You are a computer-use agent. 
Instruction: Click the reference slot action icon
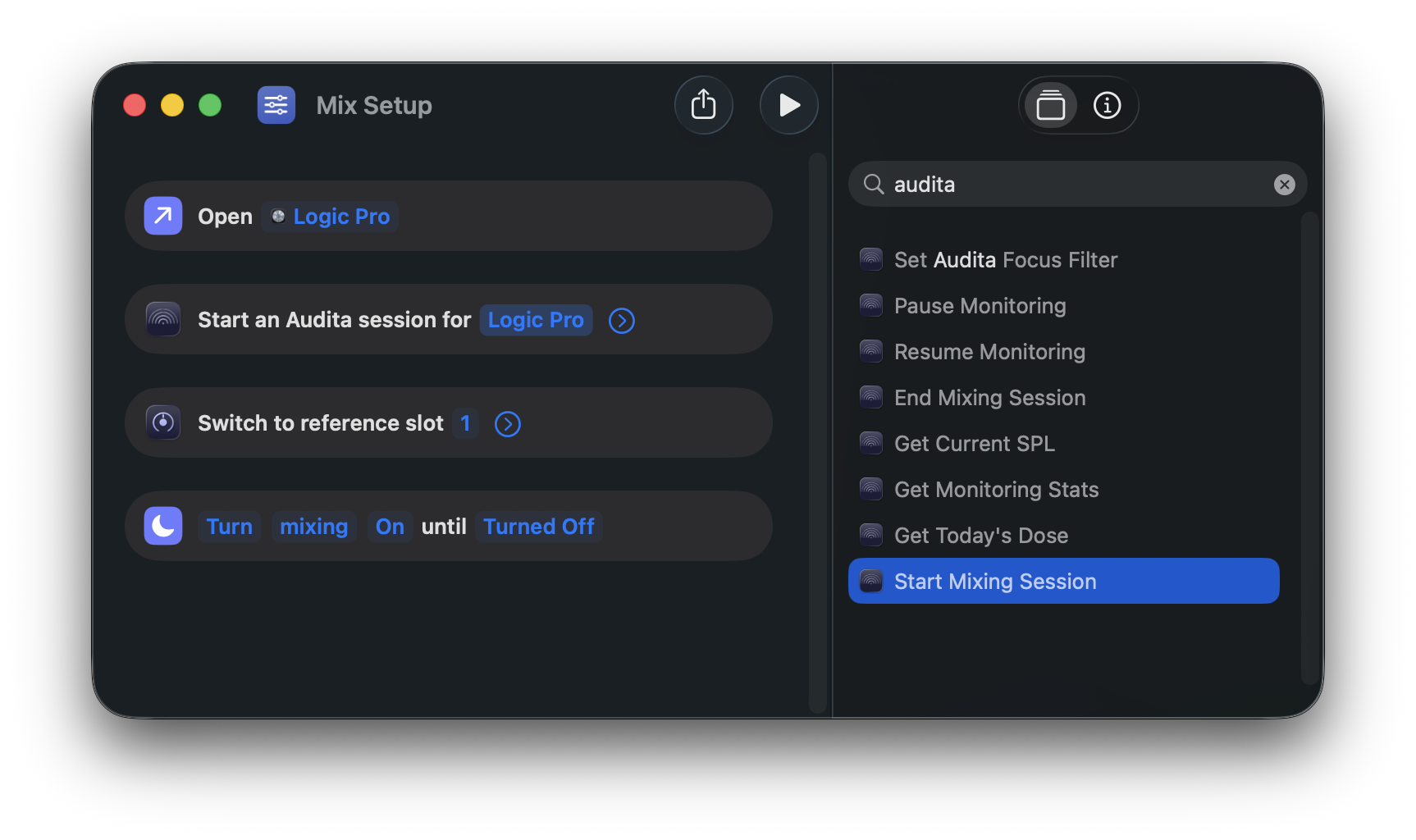(x=163, y=422)
